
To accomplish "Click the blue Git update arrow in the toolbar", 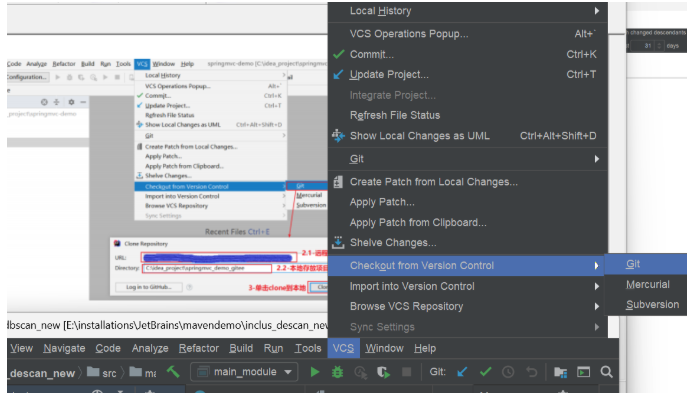I will coord(462,372).
